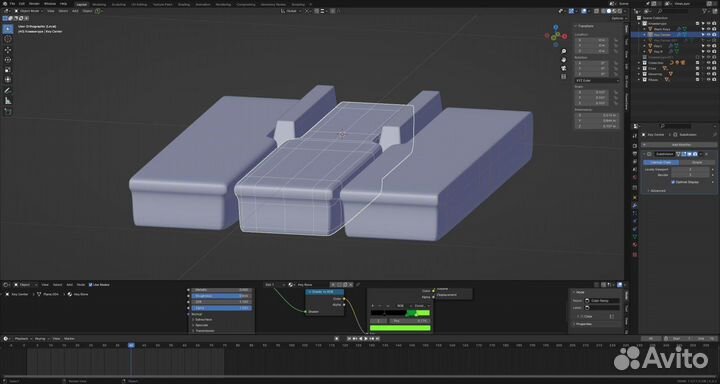Select the 3D Cursor tool

coord(8,40)
